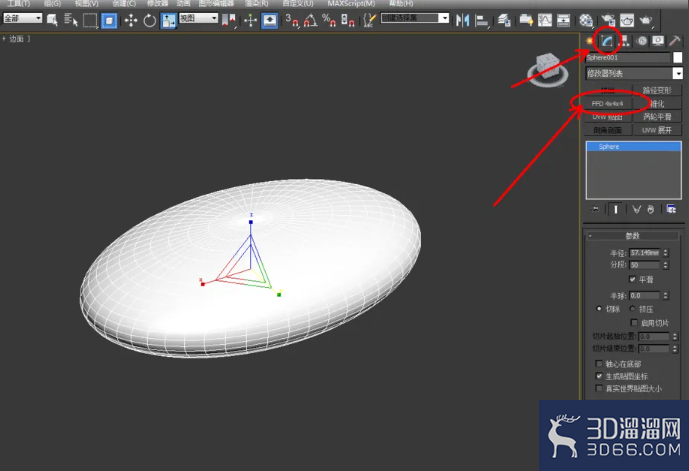Select Sphere in modifier stack
Image resolution: width=689 pixels, height=471 pixels.
tap(633, 147)
